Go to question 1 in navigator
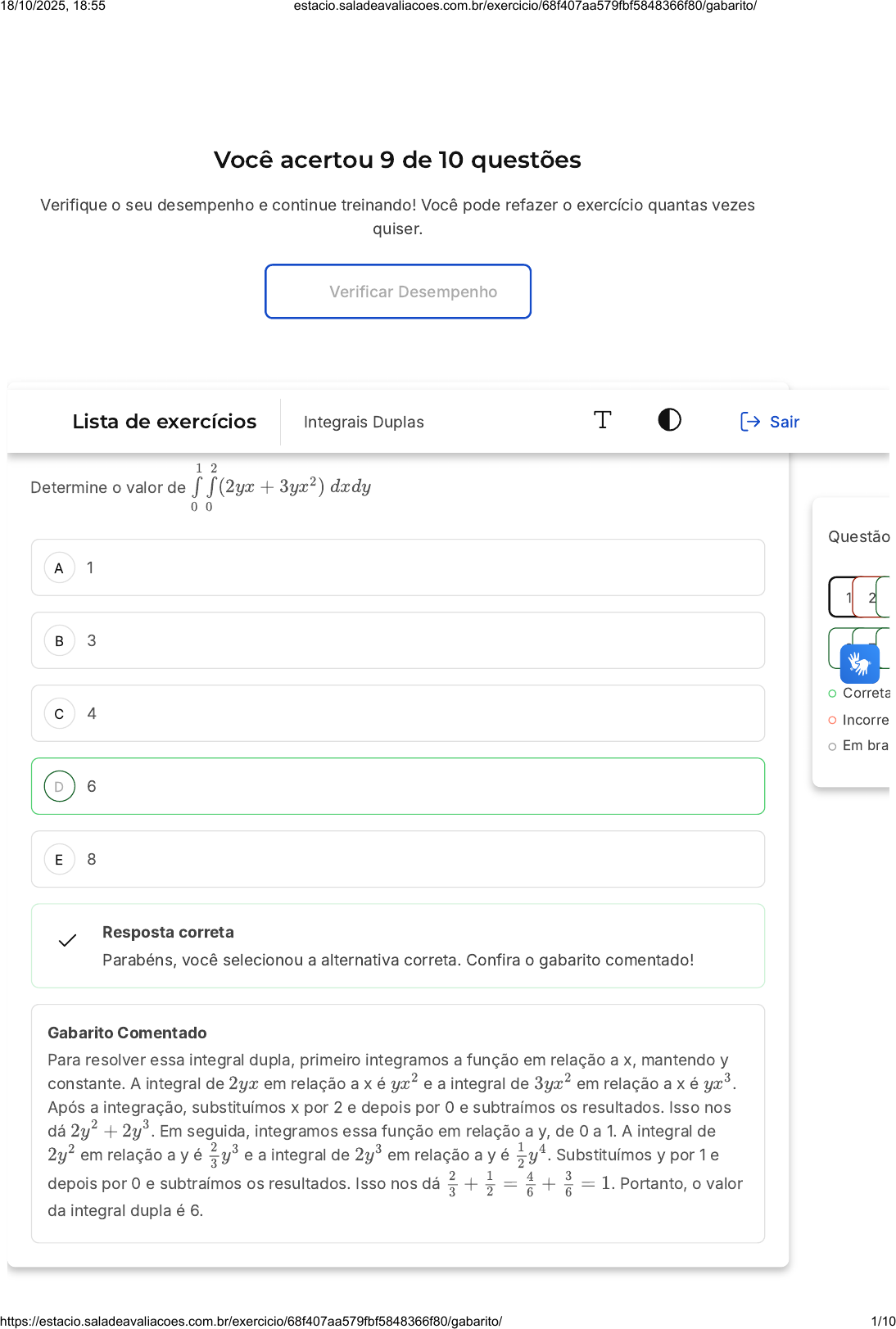Screen dimensions: 896x1329 coord(843,597)
